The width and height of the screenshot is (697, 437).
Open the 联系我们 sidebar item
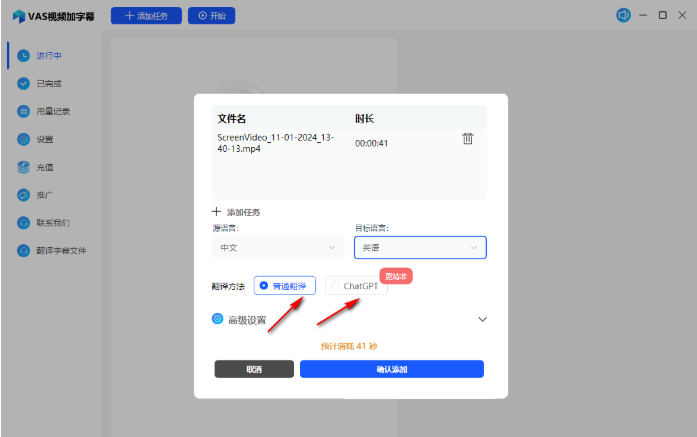click(x=51, y=223)
